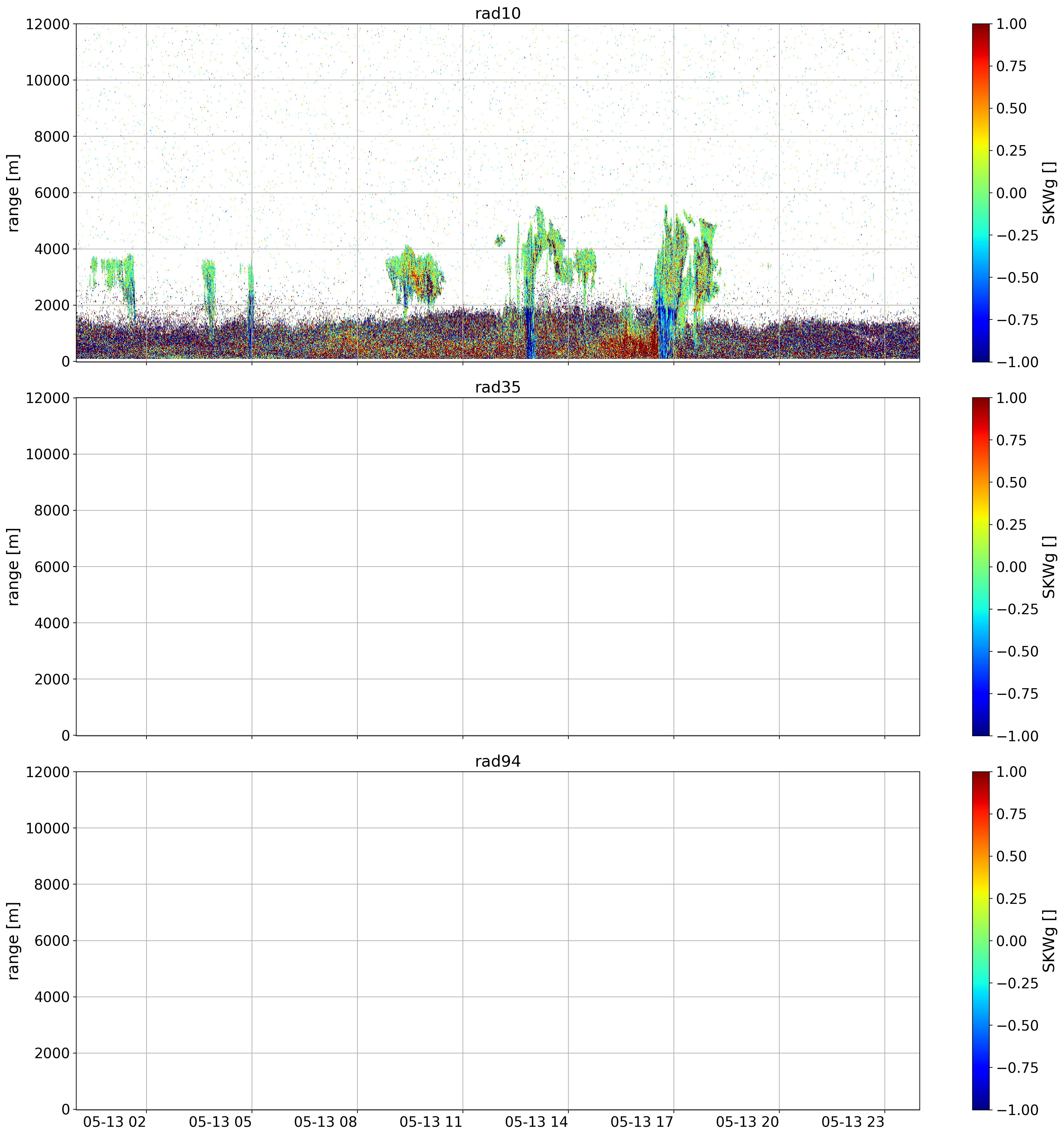Click the −0.75 tick on rad94 colorbar
The width and height of the screenshot is (1064, 1136).
1017,1068
